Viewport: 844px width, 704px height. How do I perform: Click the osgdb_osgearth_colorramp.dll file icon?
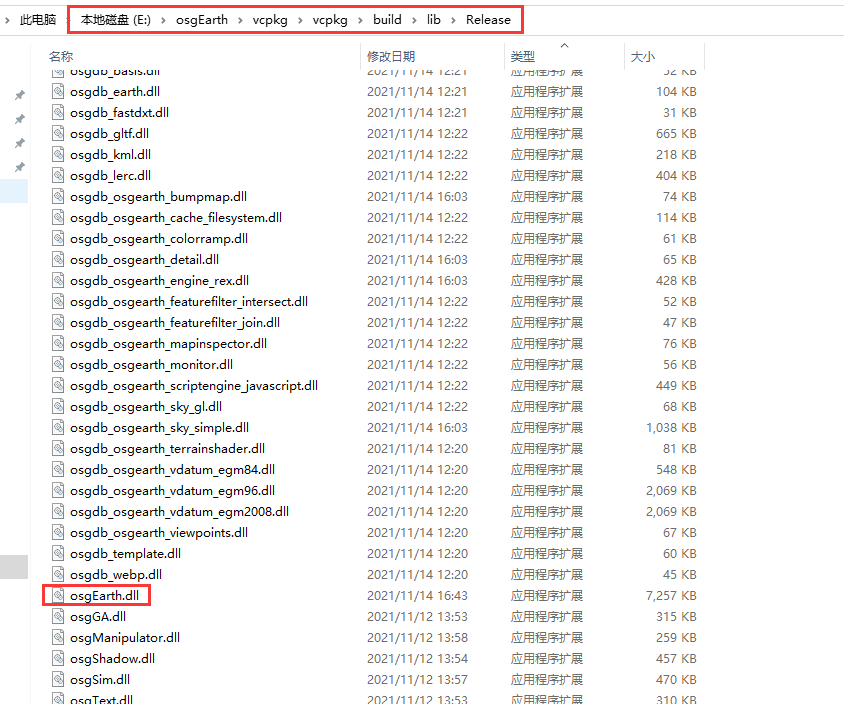coord(58,238)
